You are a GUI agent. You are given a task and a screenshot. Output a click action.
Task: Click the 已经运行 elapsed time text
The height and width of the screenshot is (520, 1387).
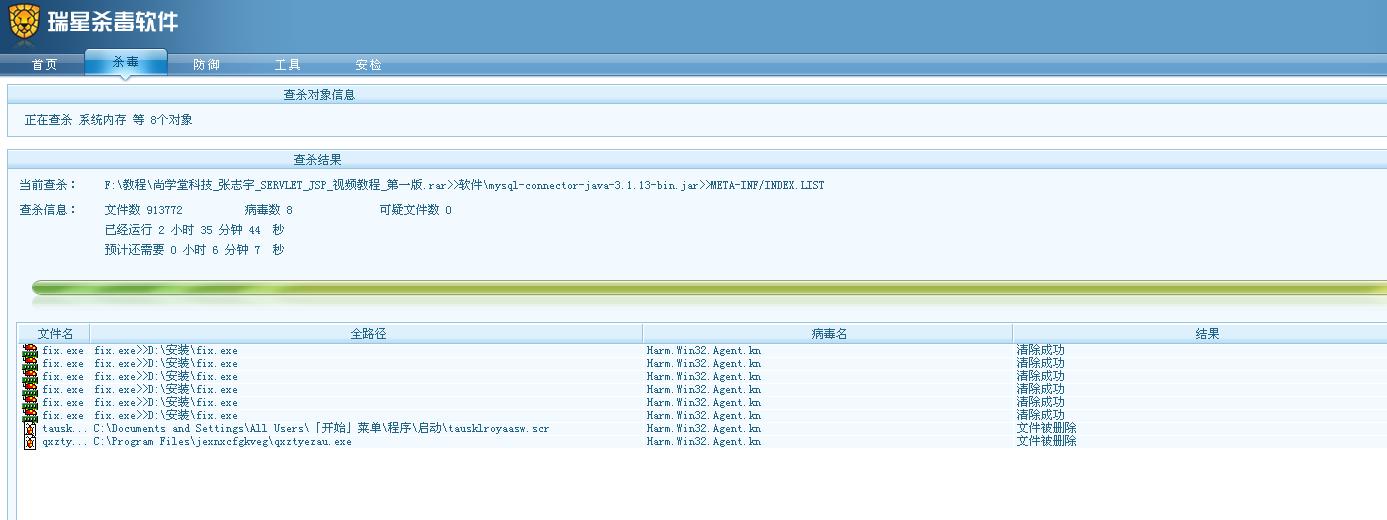pos(194,230)
